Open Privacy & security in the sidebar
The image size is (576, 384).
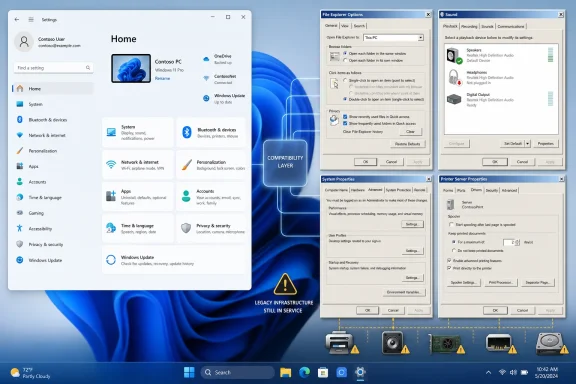point(53,244)
